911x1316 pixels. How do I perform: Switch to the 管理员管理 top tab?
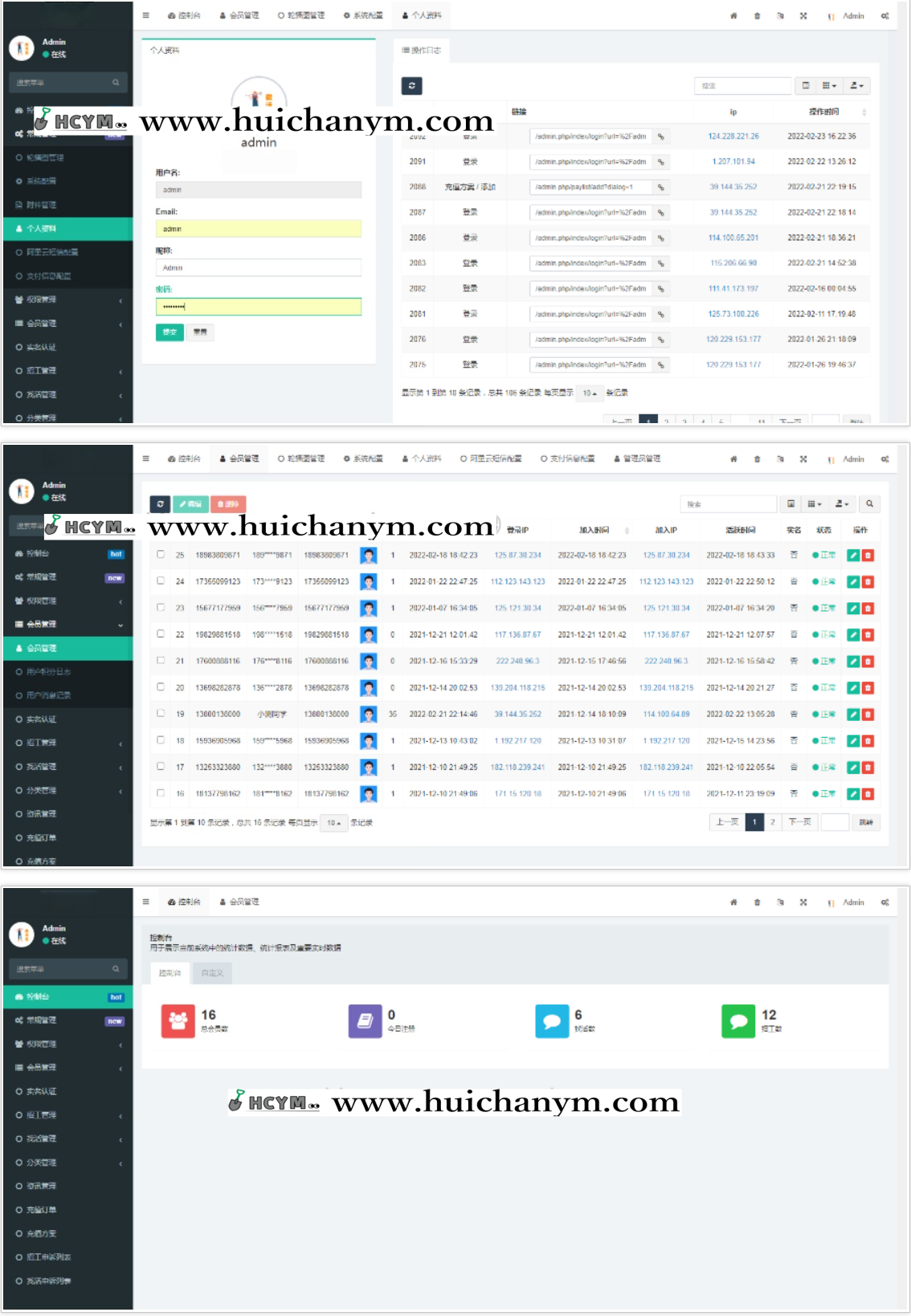pos(637,459)
